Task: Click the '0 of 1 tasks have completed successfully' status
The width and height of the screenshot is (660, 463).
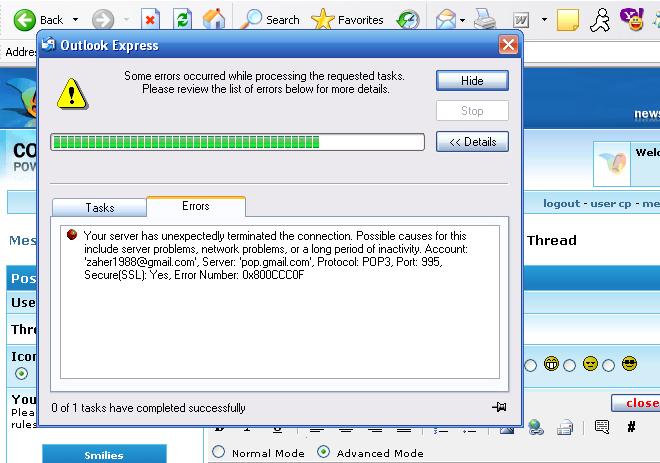Action: click(148, 408)
